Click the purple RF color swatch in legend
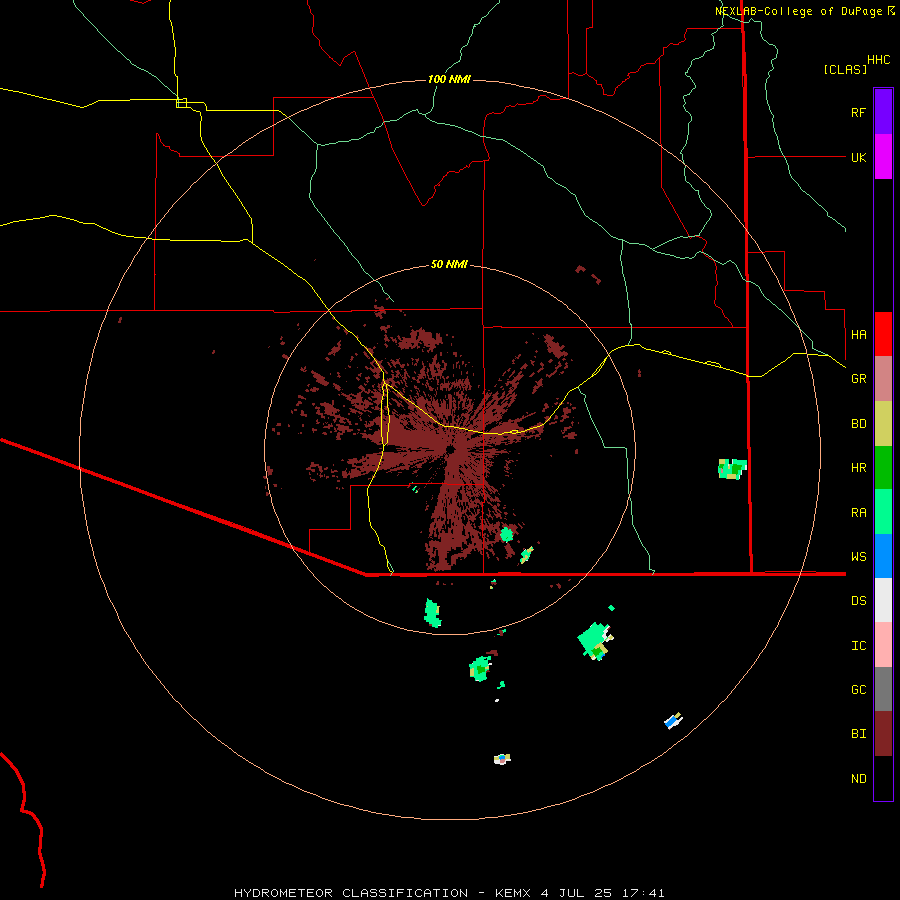Screen dimensions: 900x900 883,112
